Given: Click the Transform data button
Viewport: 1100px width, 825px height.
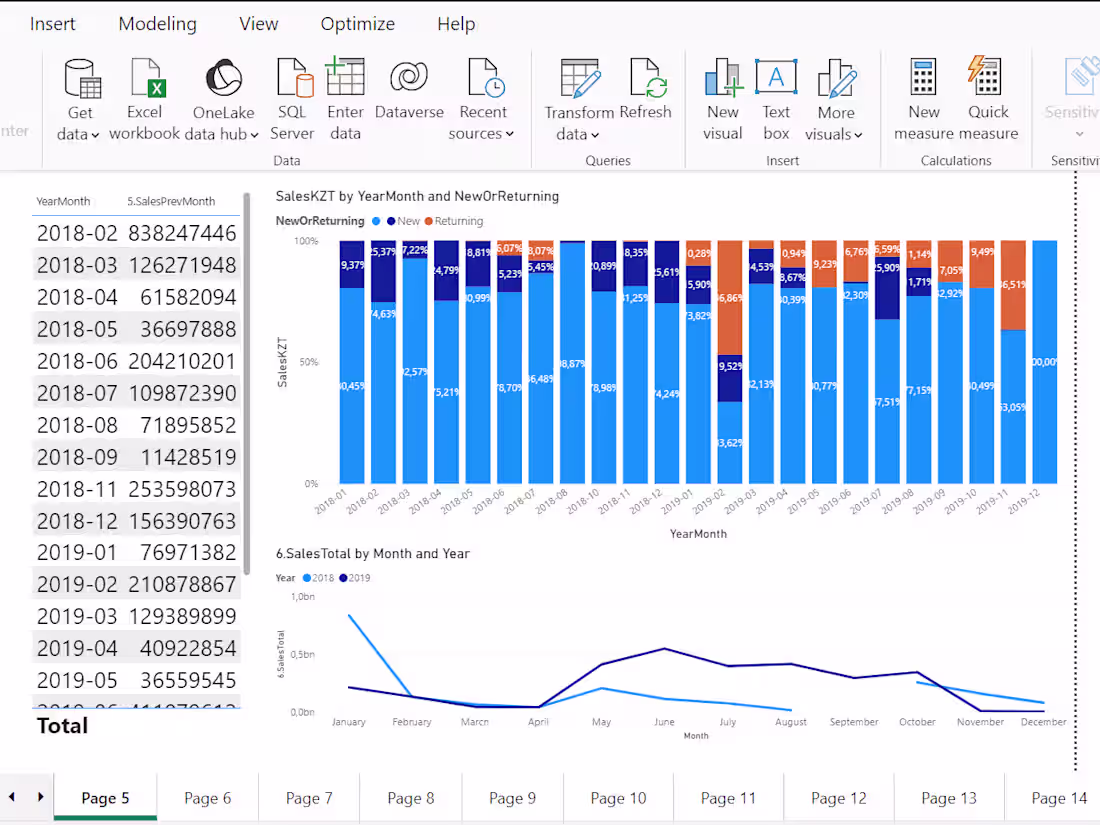Looking at the screenshot, I should (578, 95).
